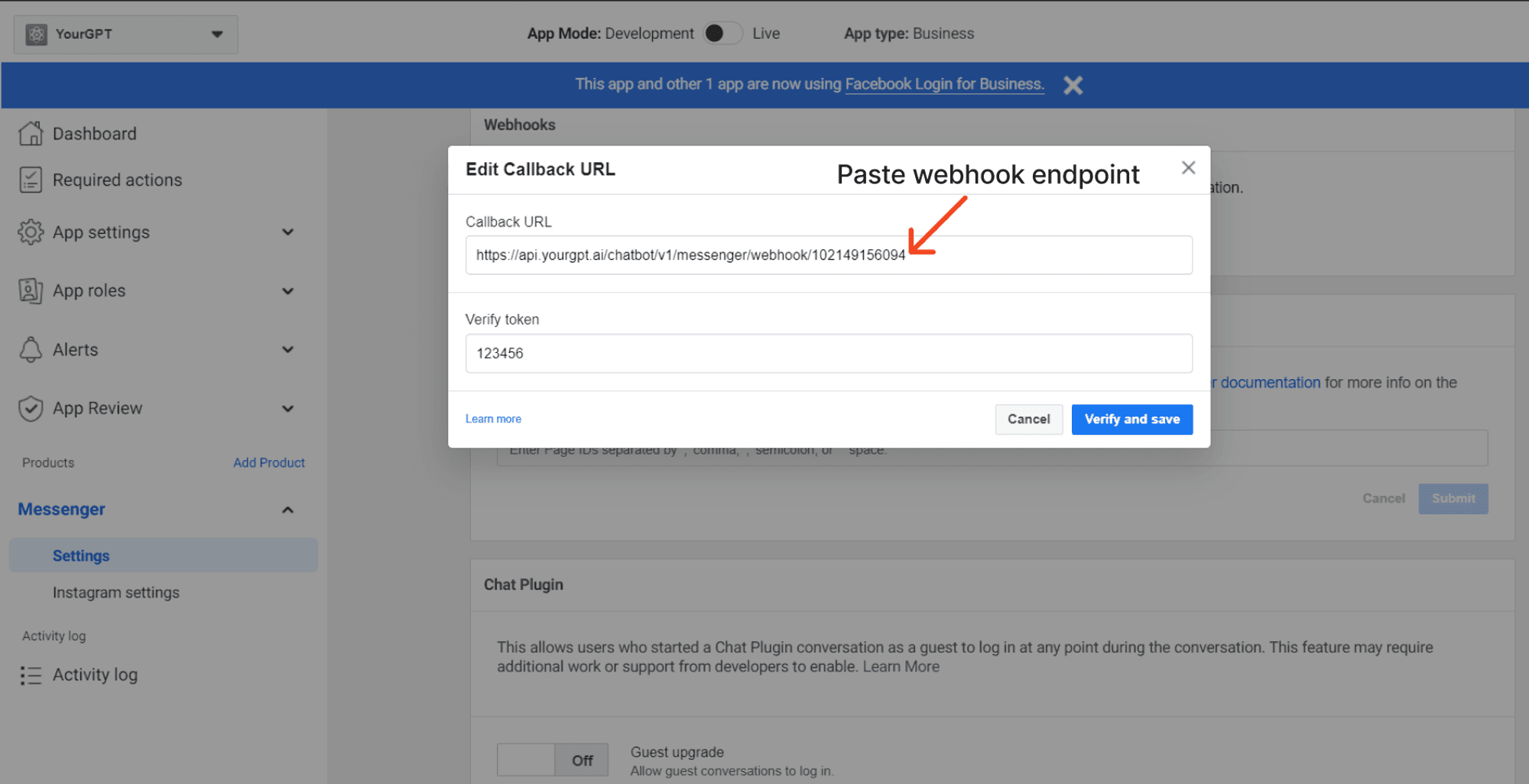Click inside the Verify token field
Viewport: 1529px width, 784px height.
coord(829,353)
